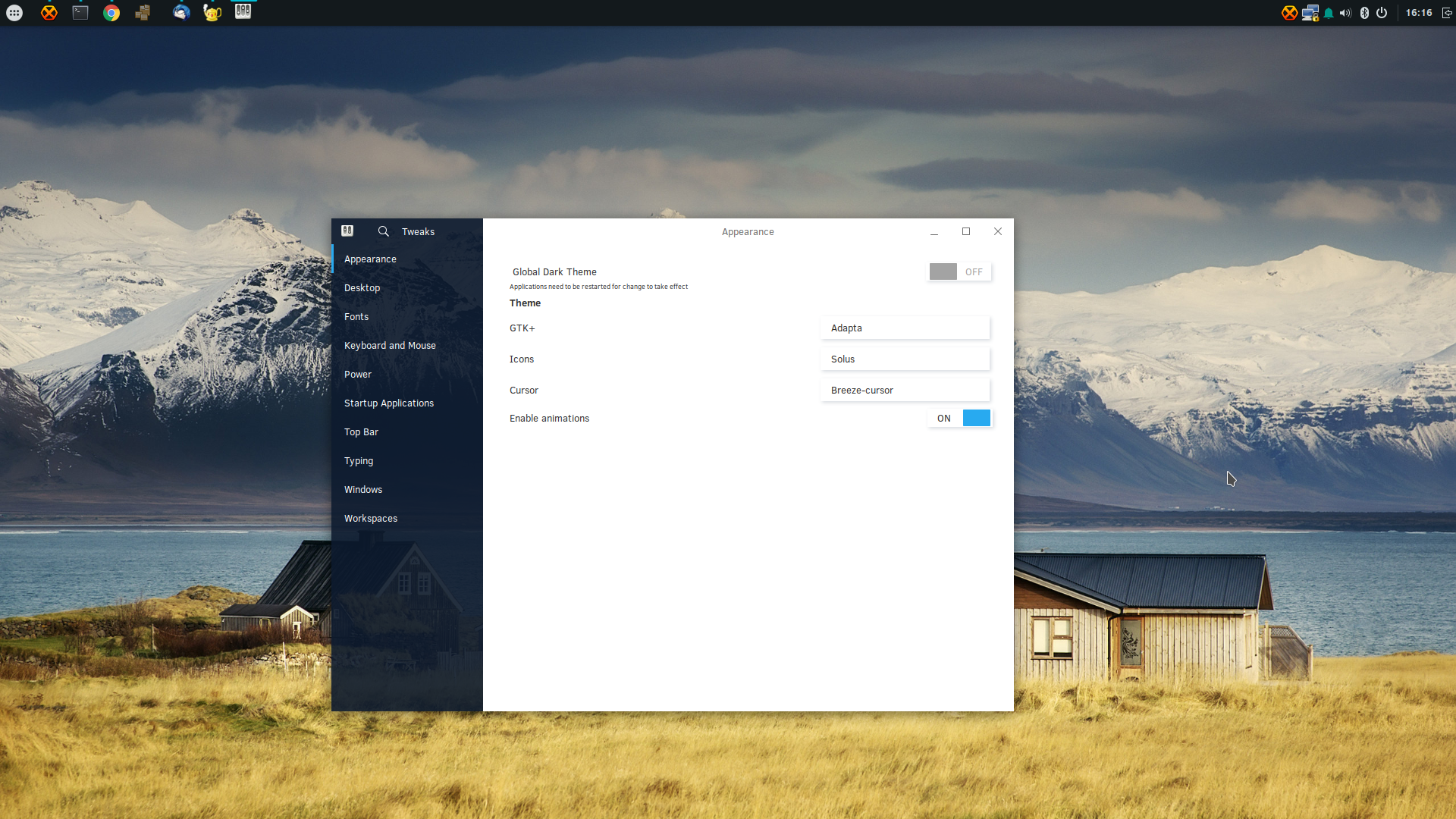The width and height of the screenshot is (1456, 819).
Task: Open the Power section
Action: (x=407, y=375)
